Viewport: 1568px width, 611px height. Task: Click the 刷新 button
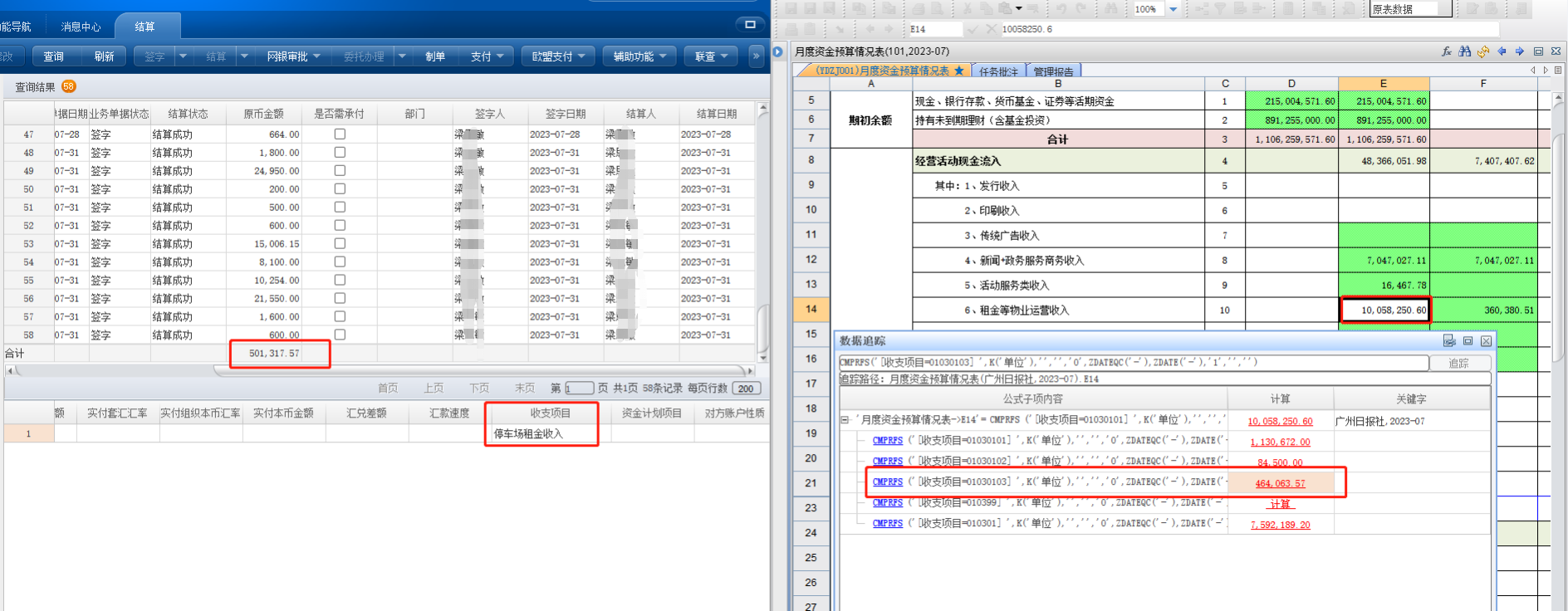[104, 56]
